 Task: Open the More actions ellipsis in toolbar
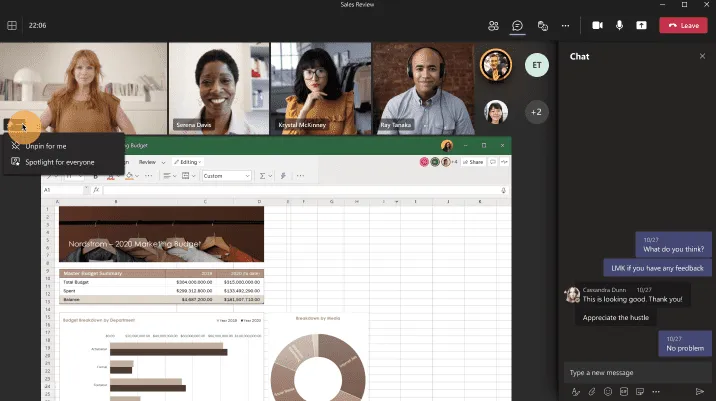pyautogui.click(x=566, y=25)
